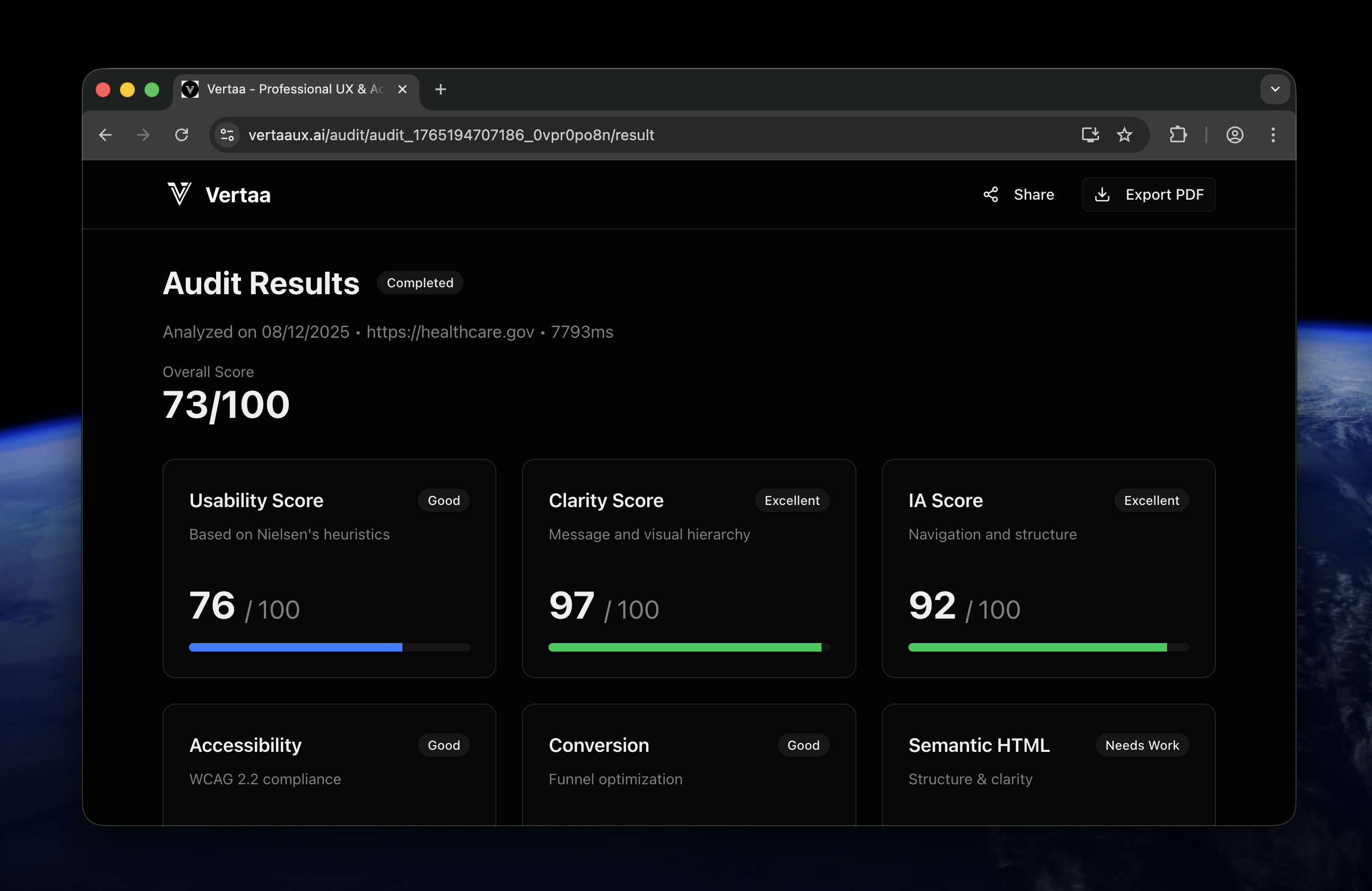Go back with browser back arrow

tap(106, 135)
